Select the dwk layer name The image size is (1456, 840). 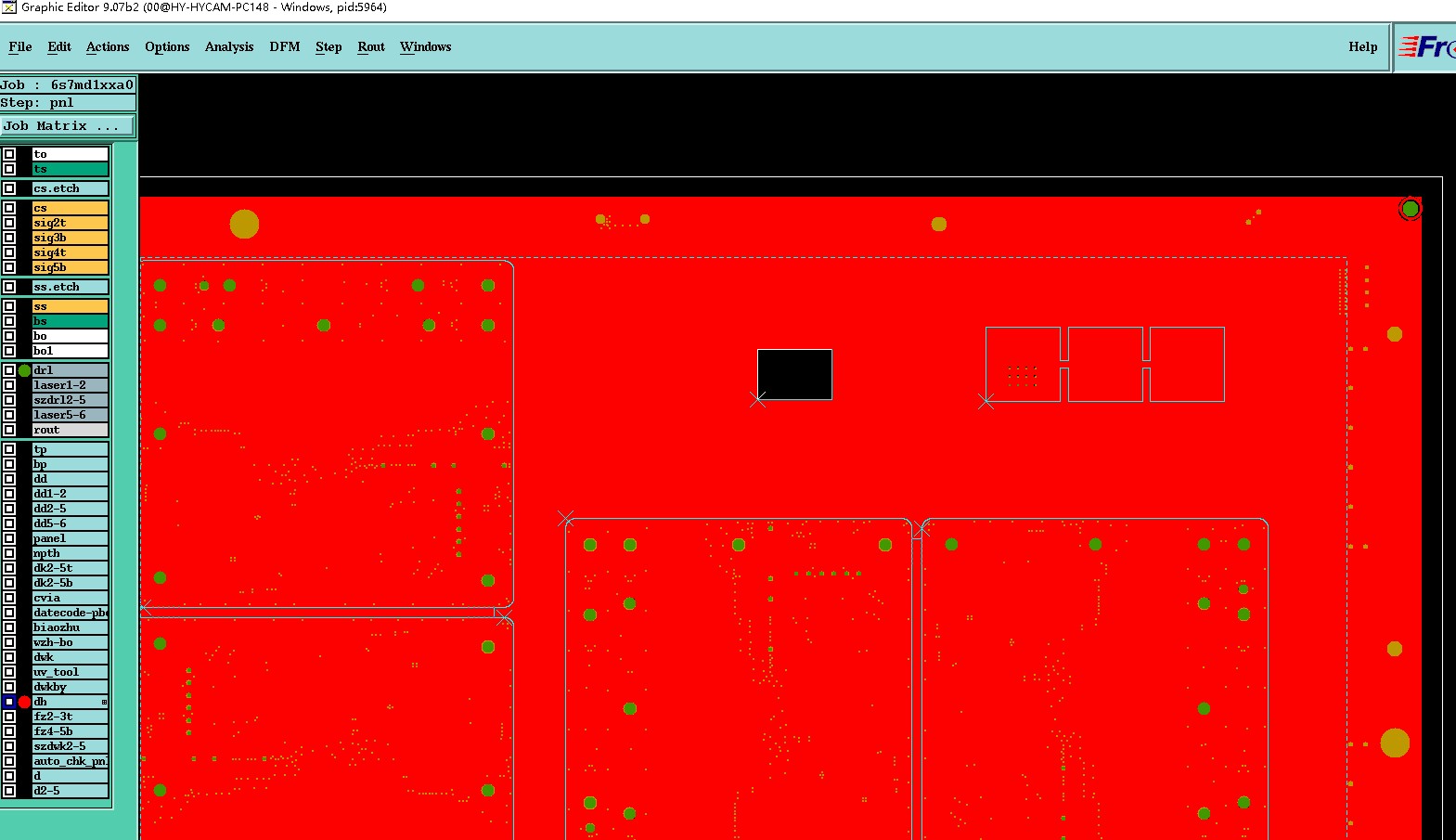[71, 657]
